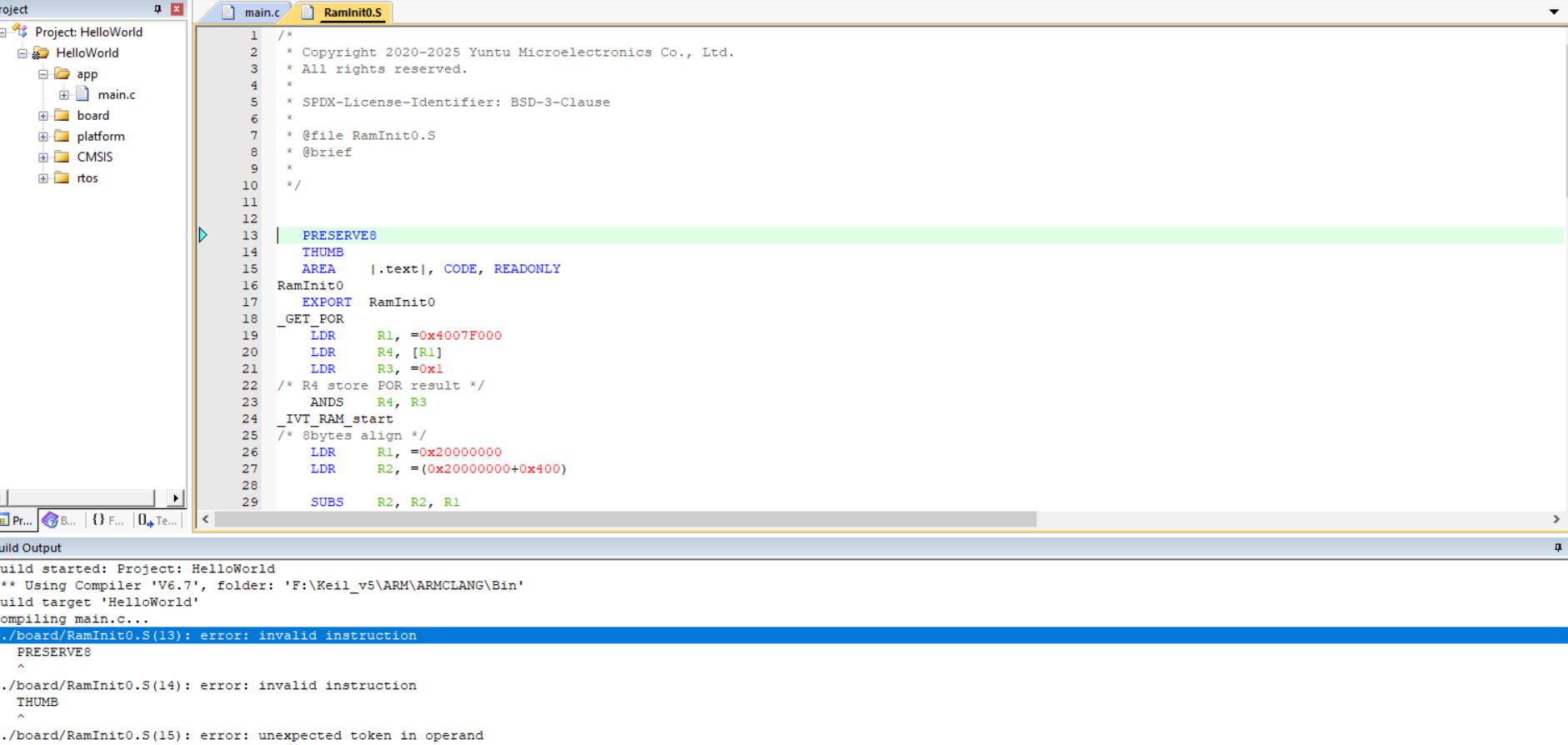Switch to the main.c editor tab

pos(252,12)
